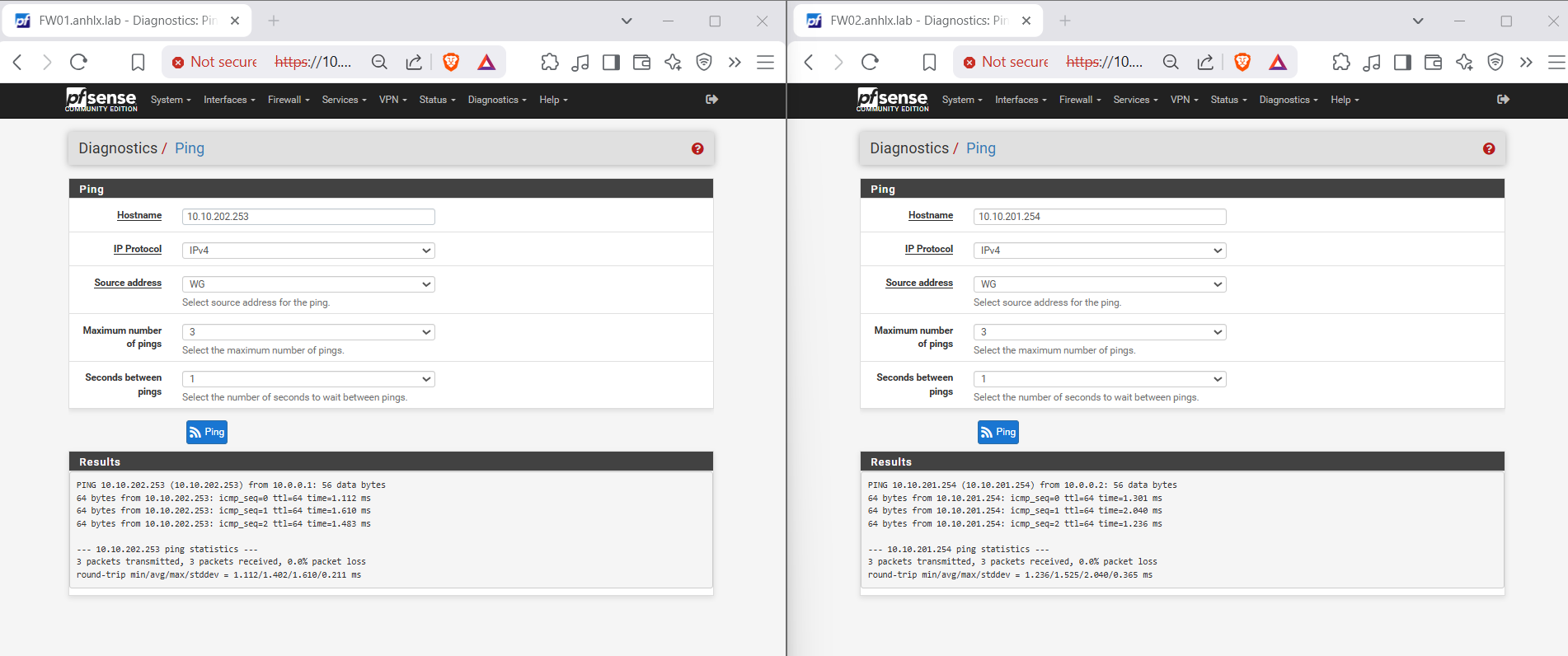Expand Seconds between pings dropdown on FW02

[x=1099, y=379]
